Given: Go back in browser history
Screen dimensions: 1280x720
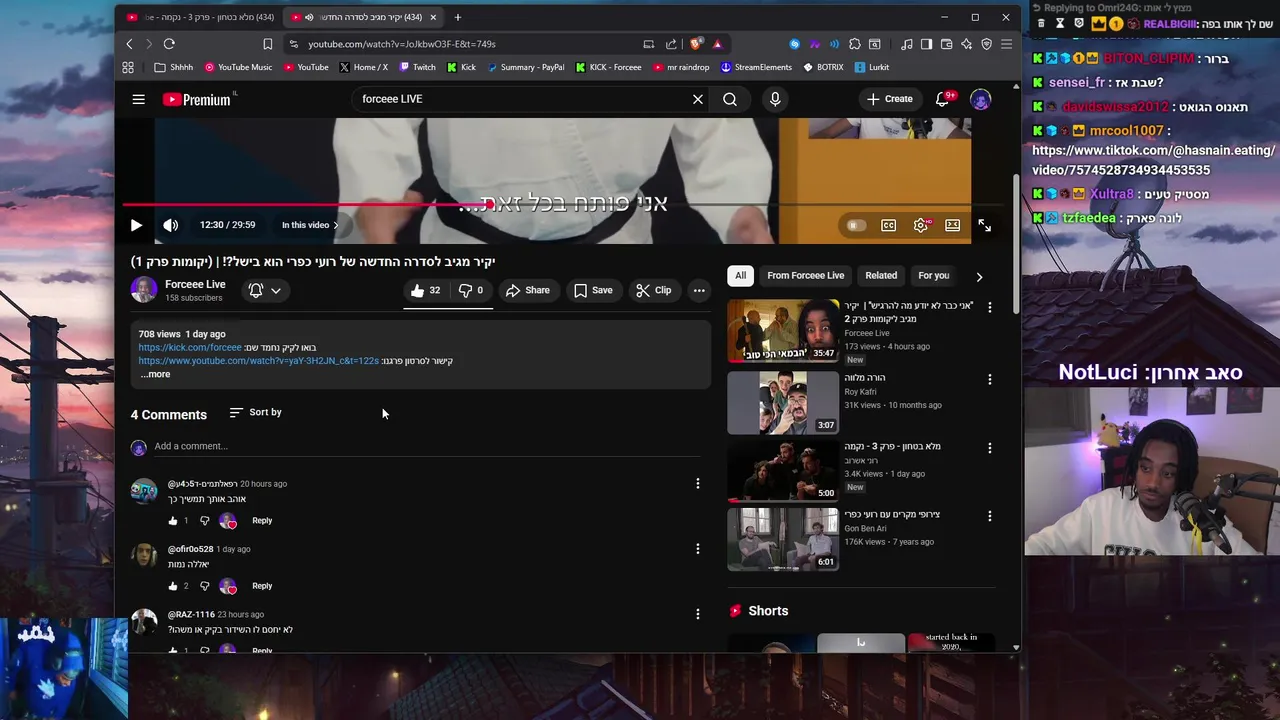Looking at the screenshot, I should (129, 44).
